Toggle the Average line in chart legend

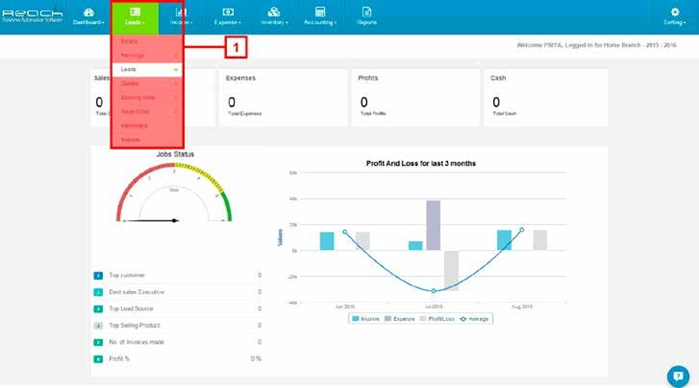point(474,319)
